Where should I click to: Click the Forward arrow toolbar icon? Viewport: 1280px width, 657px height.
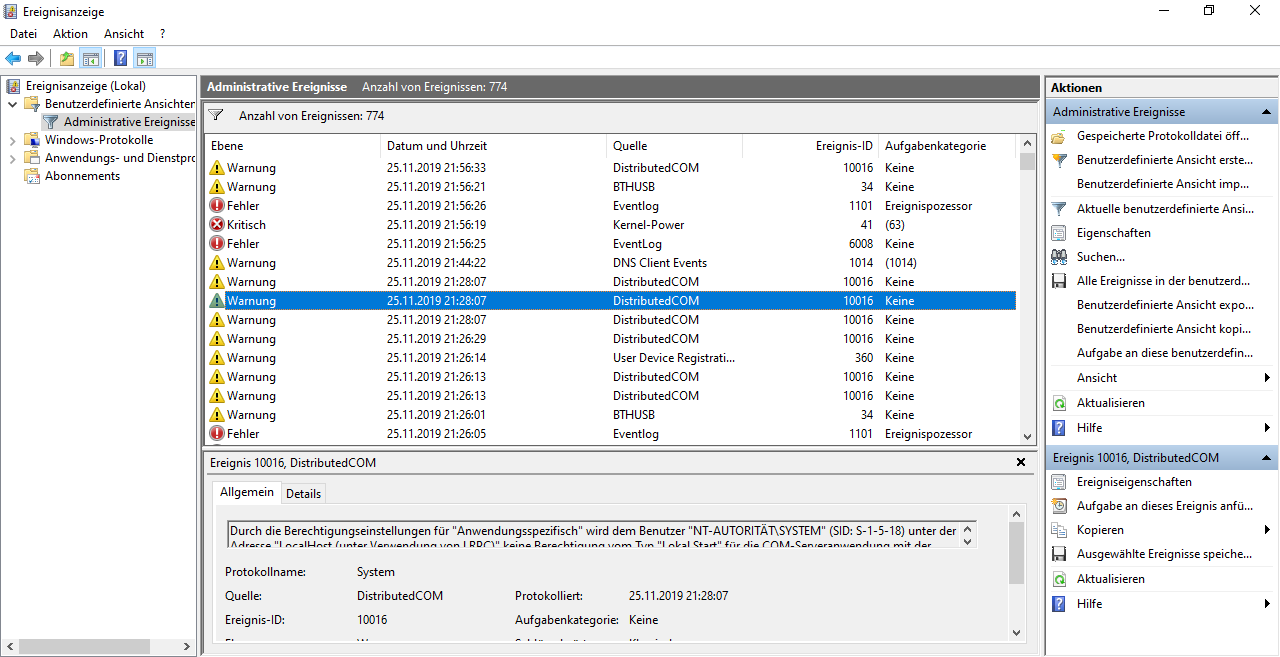(x=36, y=58)
